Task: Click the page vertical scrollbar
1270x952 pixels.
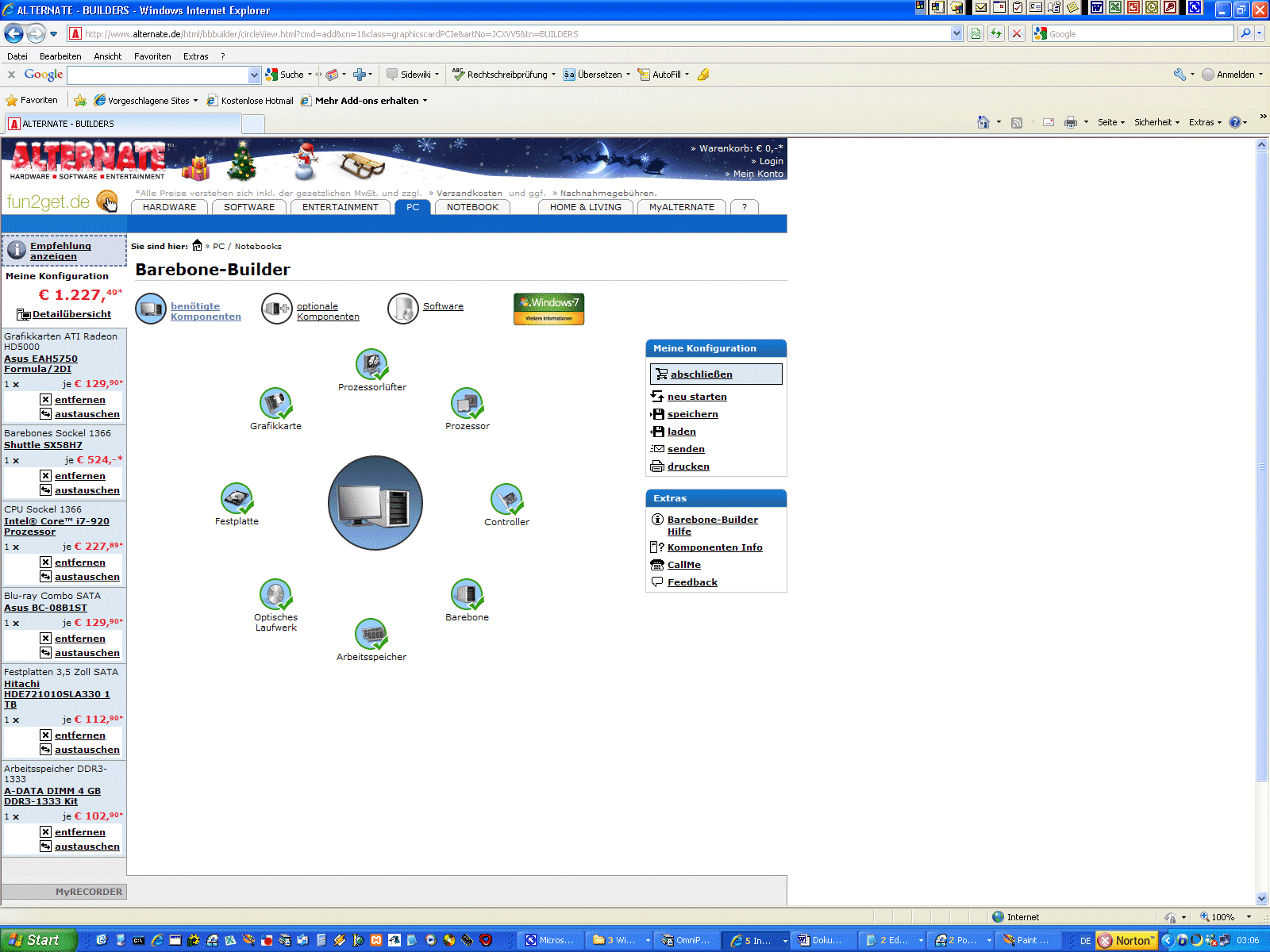Action: (1262, 468)
